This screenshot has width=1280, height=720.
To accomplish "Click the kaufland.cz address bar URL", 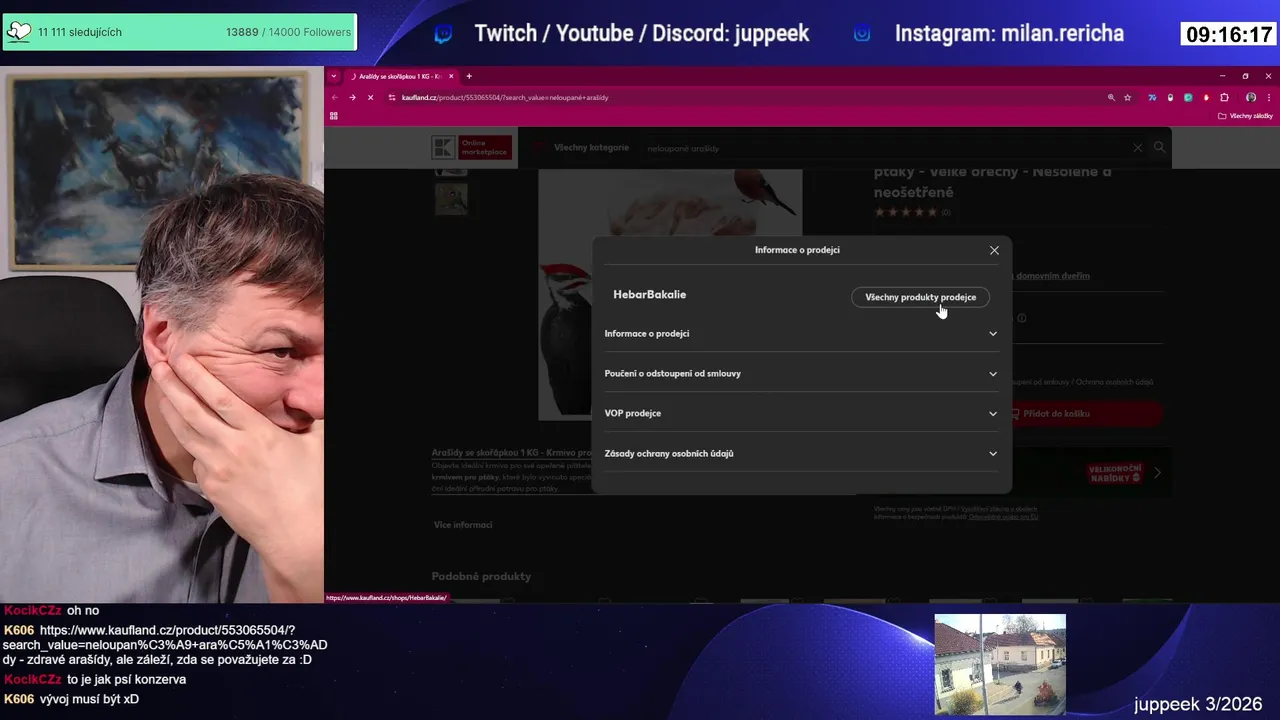I will click(505, 97).
